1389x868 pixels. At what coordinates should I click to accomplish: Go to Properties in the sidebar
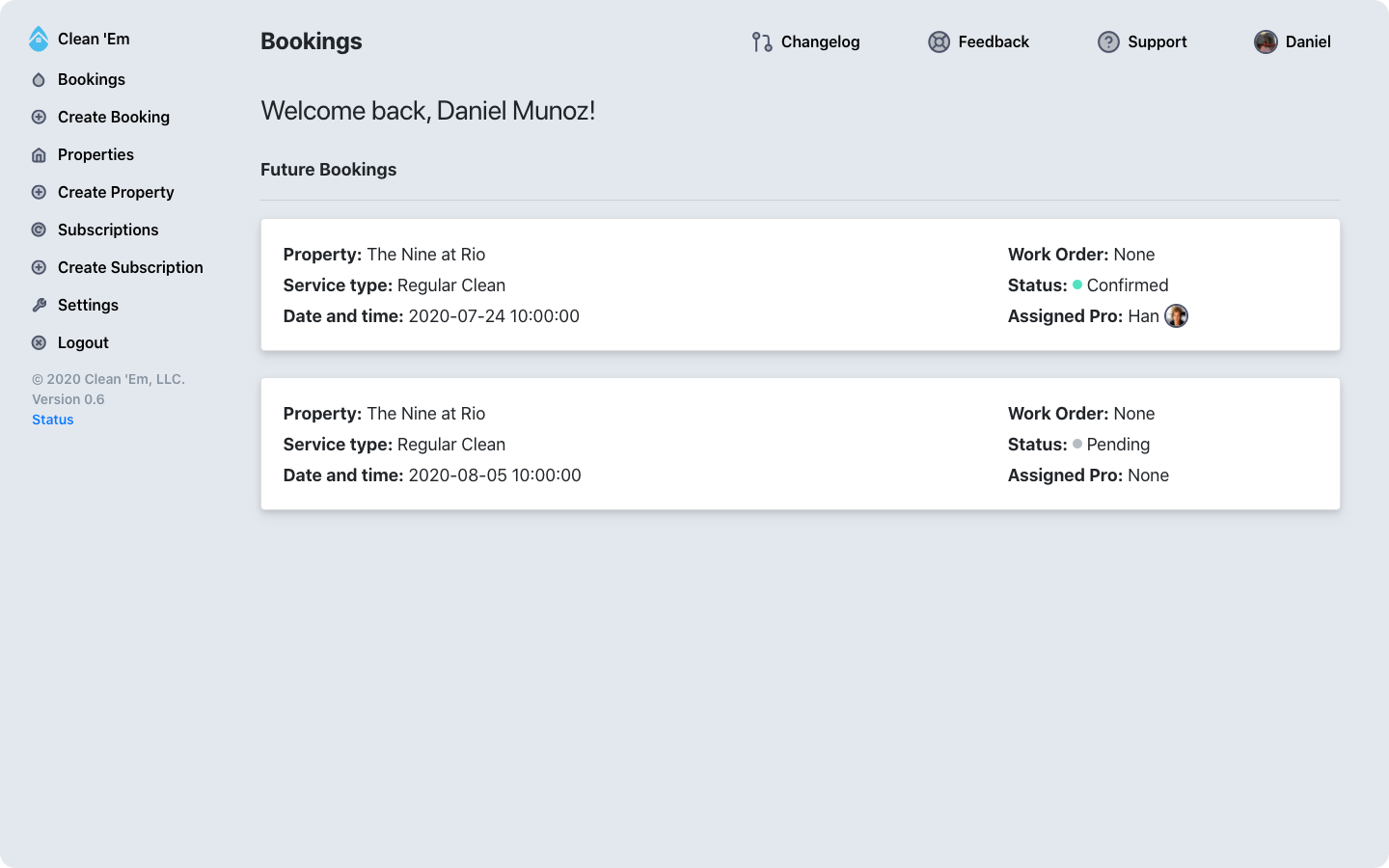coord(95,154)
